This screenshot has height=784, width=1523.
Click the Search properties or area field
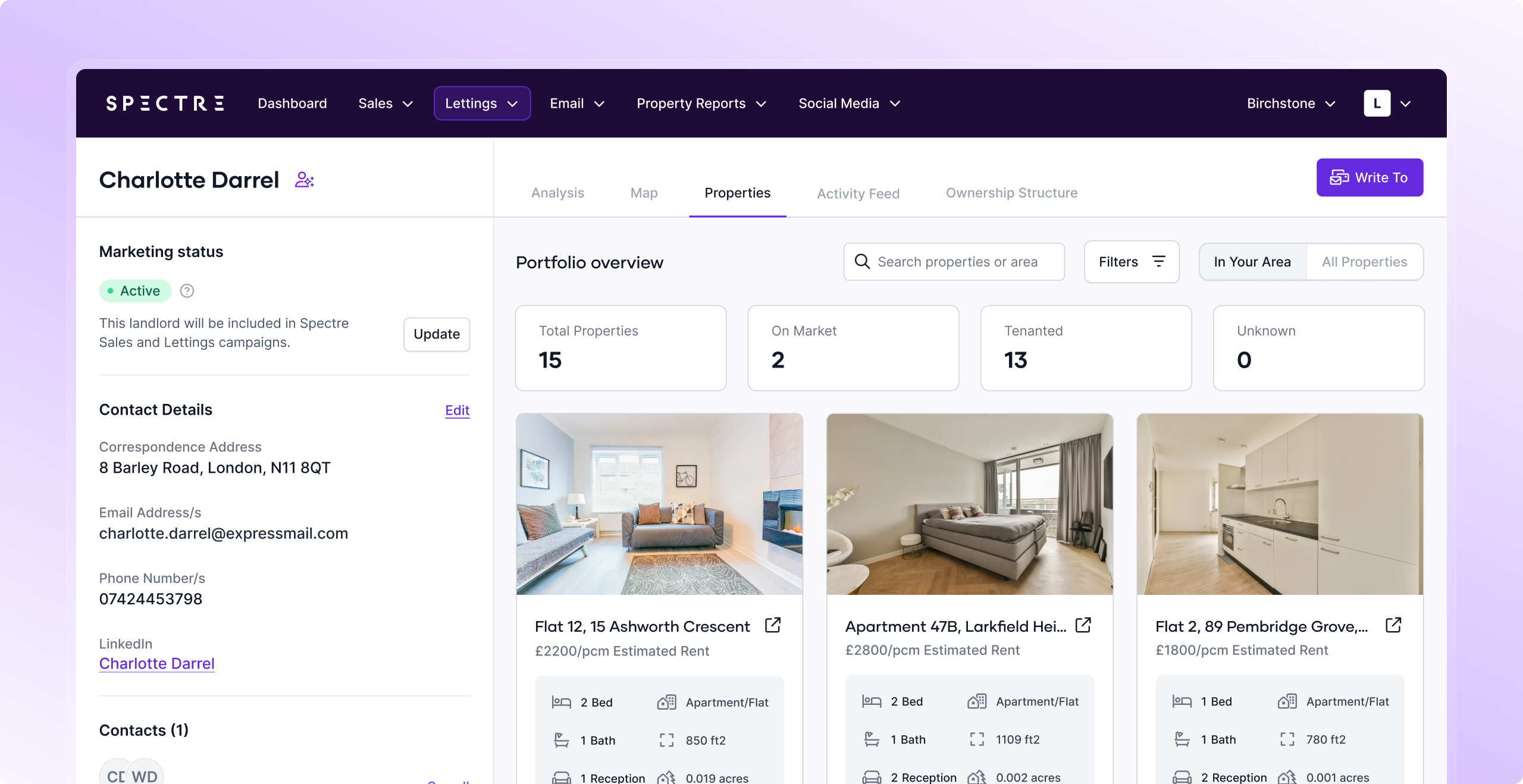954,262
